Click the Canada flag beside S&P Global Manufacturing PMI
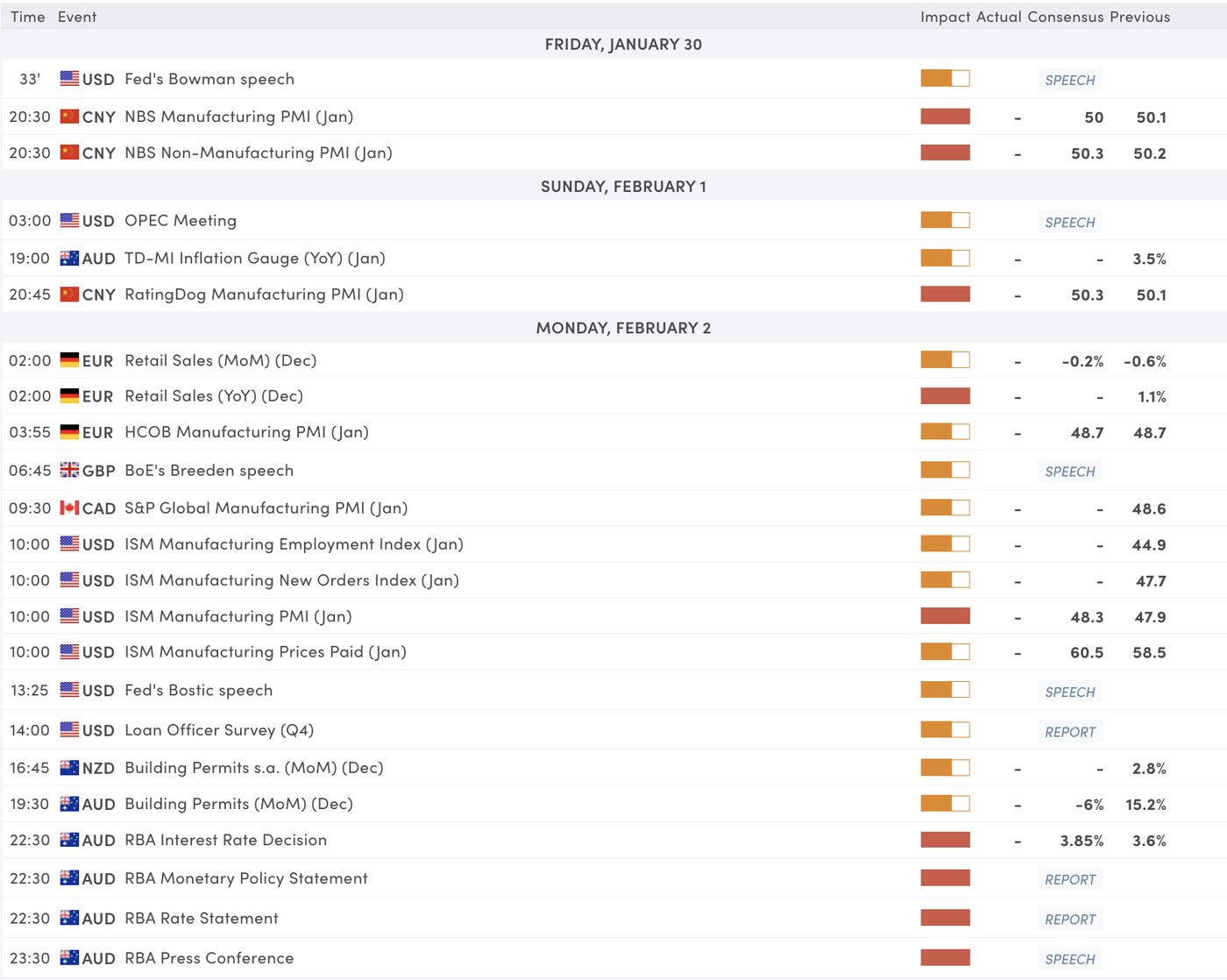The height and width of the screenshot is (980, 1227). click(x=69, y=508)
